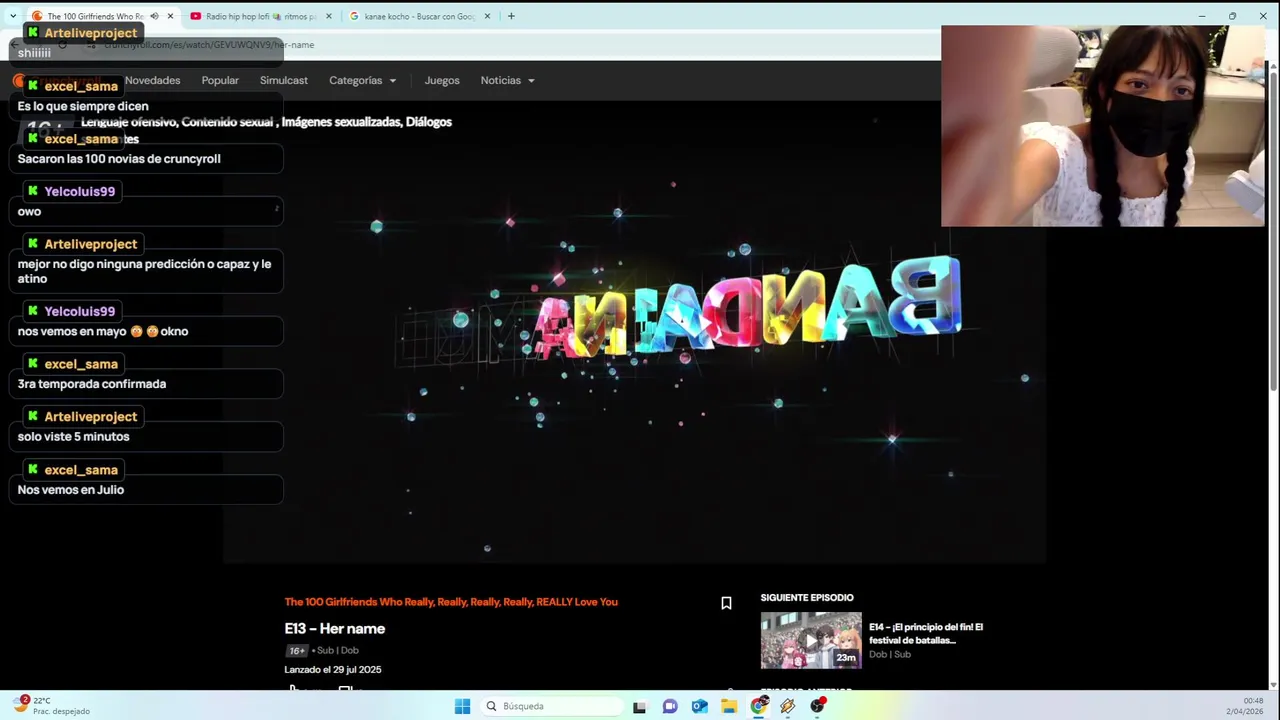The image size is (1280, 720).
Task: Click chat message "3ra temporada confirmada"
Action: pos(92,383)
